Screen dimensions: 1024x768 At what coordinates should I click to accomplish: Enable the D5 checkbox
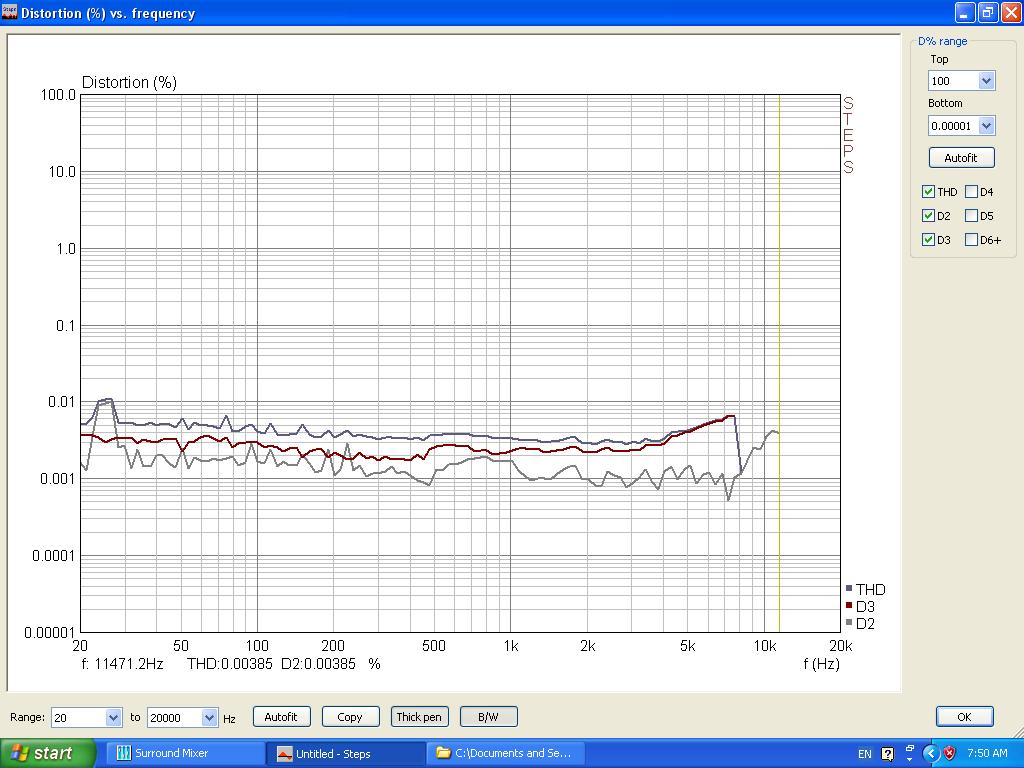(x=971, y=216)
